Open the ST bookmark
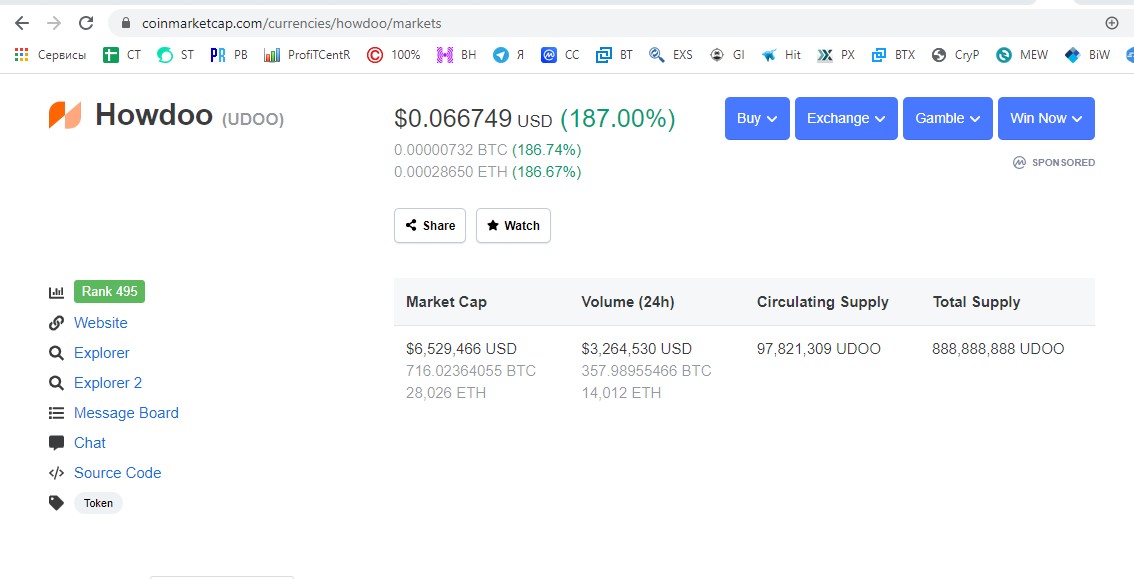 [176, 54]
